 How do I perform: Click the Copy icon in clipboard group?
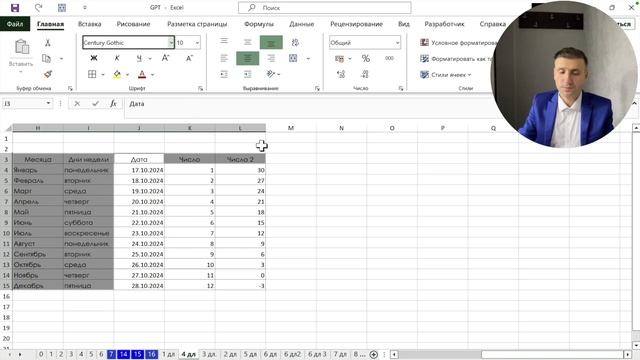pos(47,58)
